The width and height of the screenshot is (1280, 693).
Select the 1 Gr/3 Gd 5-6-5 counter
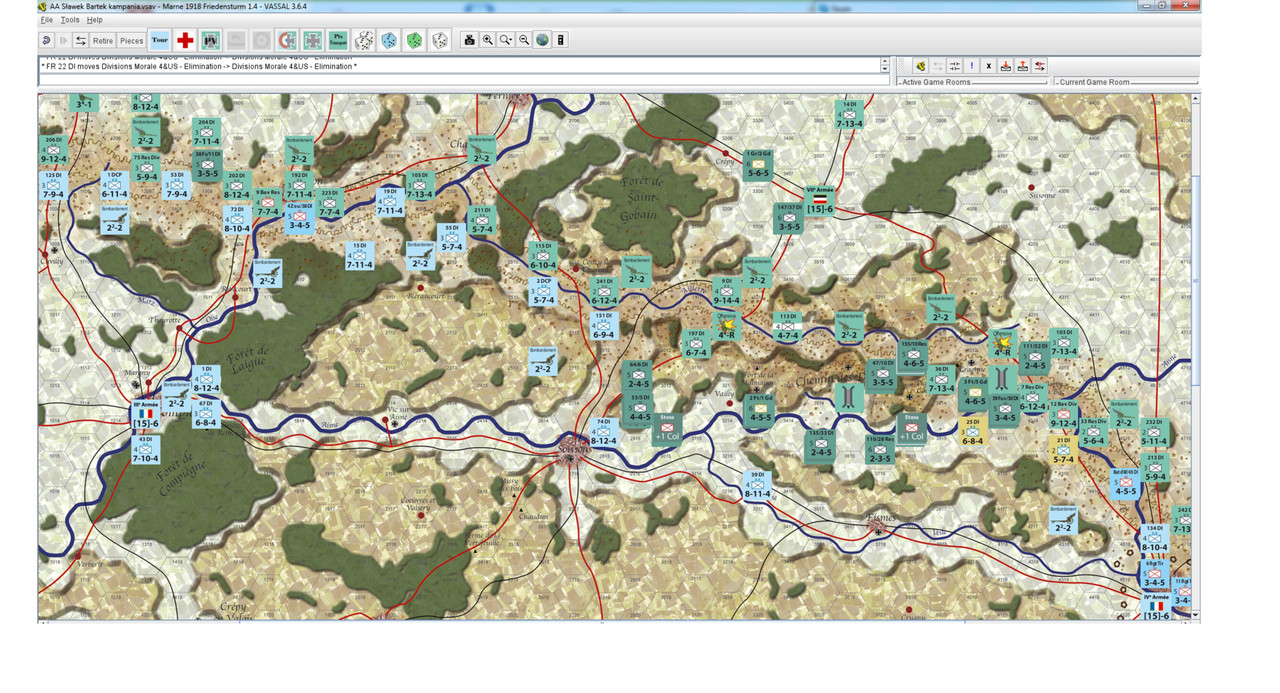758,165
